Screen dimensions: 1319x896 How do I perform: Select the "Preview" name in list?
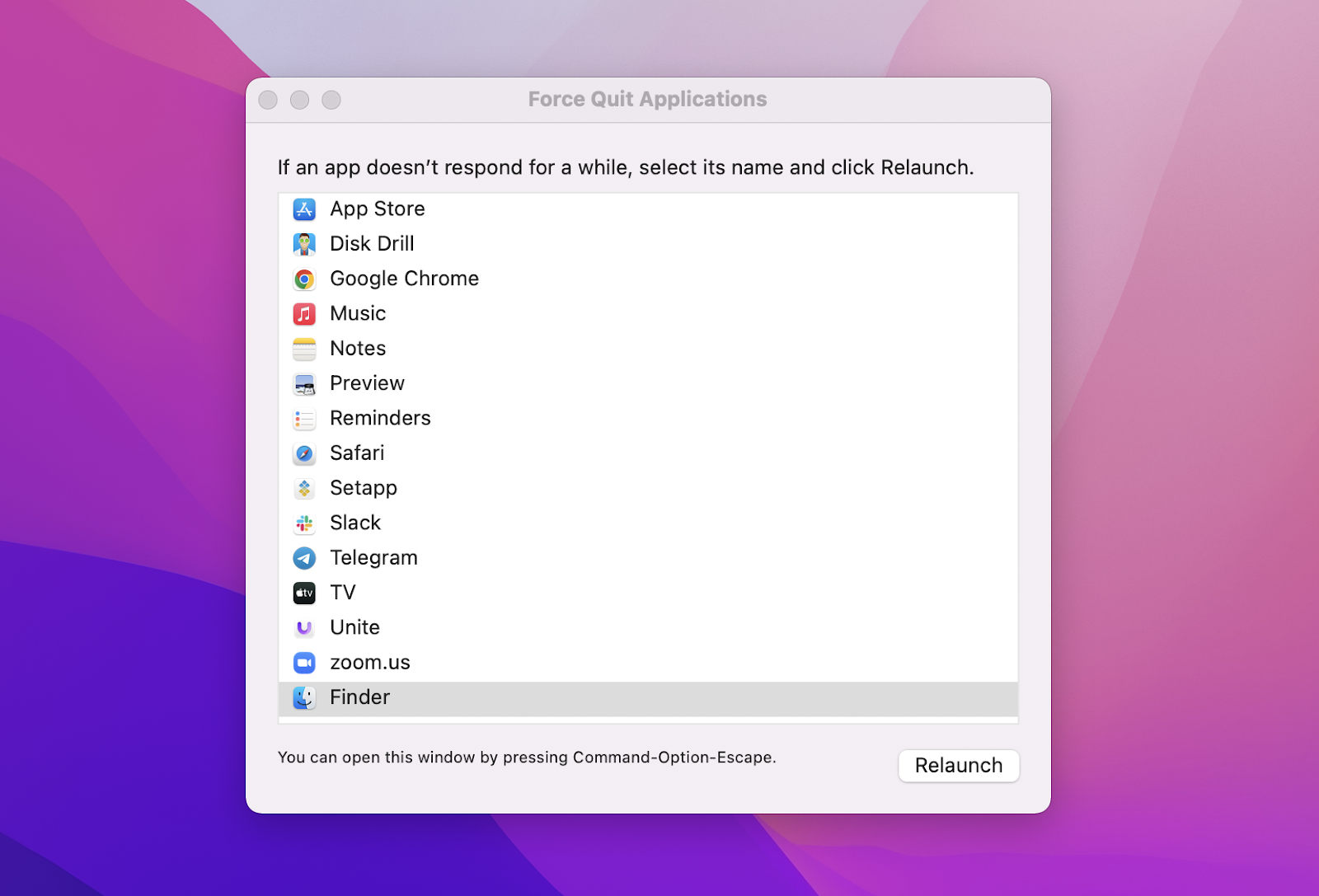pyautogui.click(x=367, y=384)
